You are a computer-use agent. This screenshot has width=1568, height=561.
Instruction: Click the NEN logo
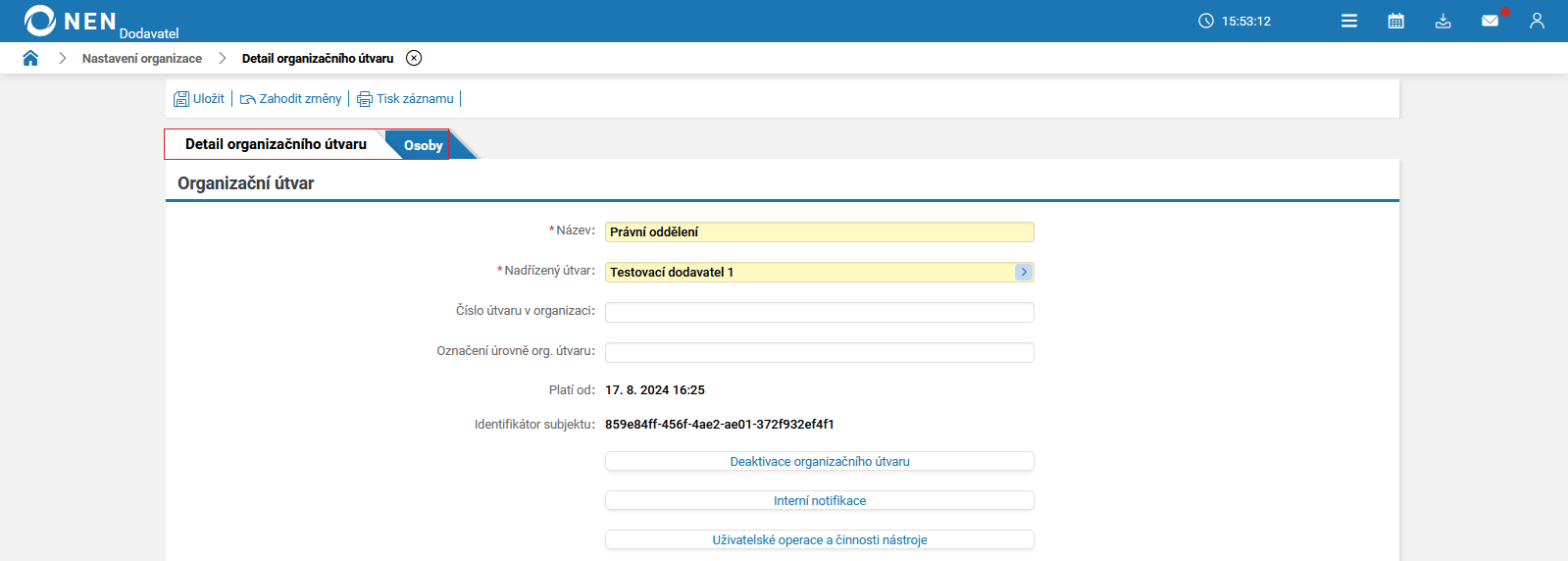point(71,21)
